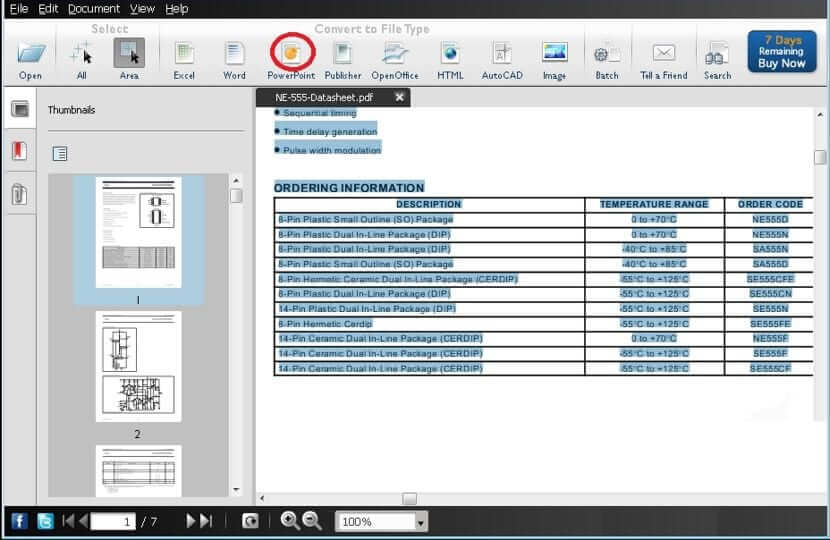
Task: Open a PDF file with Open icon
Action: pyautogui.click(x=31, y=60)
